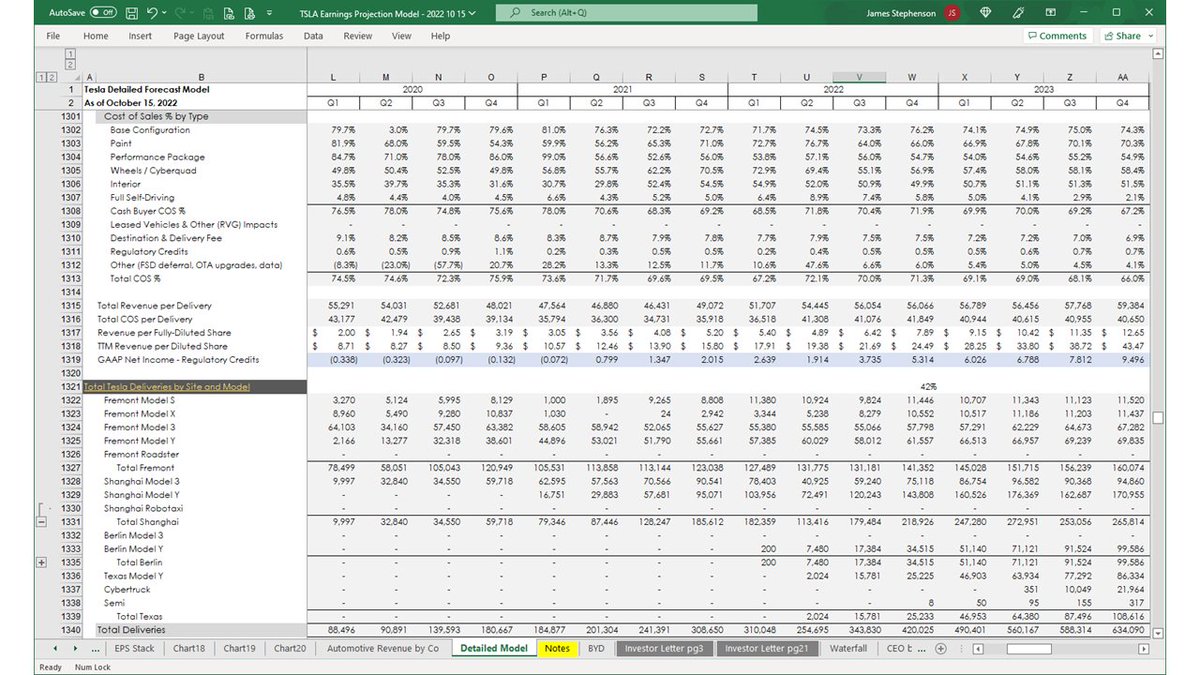Open the Formulas ribbon tab
This screenshot has height=675, width=1200.
[264, 36]
